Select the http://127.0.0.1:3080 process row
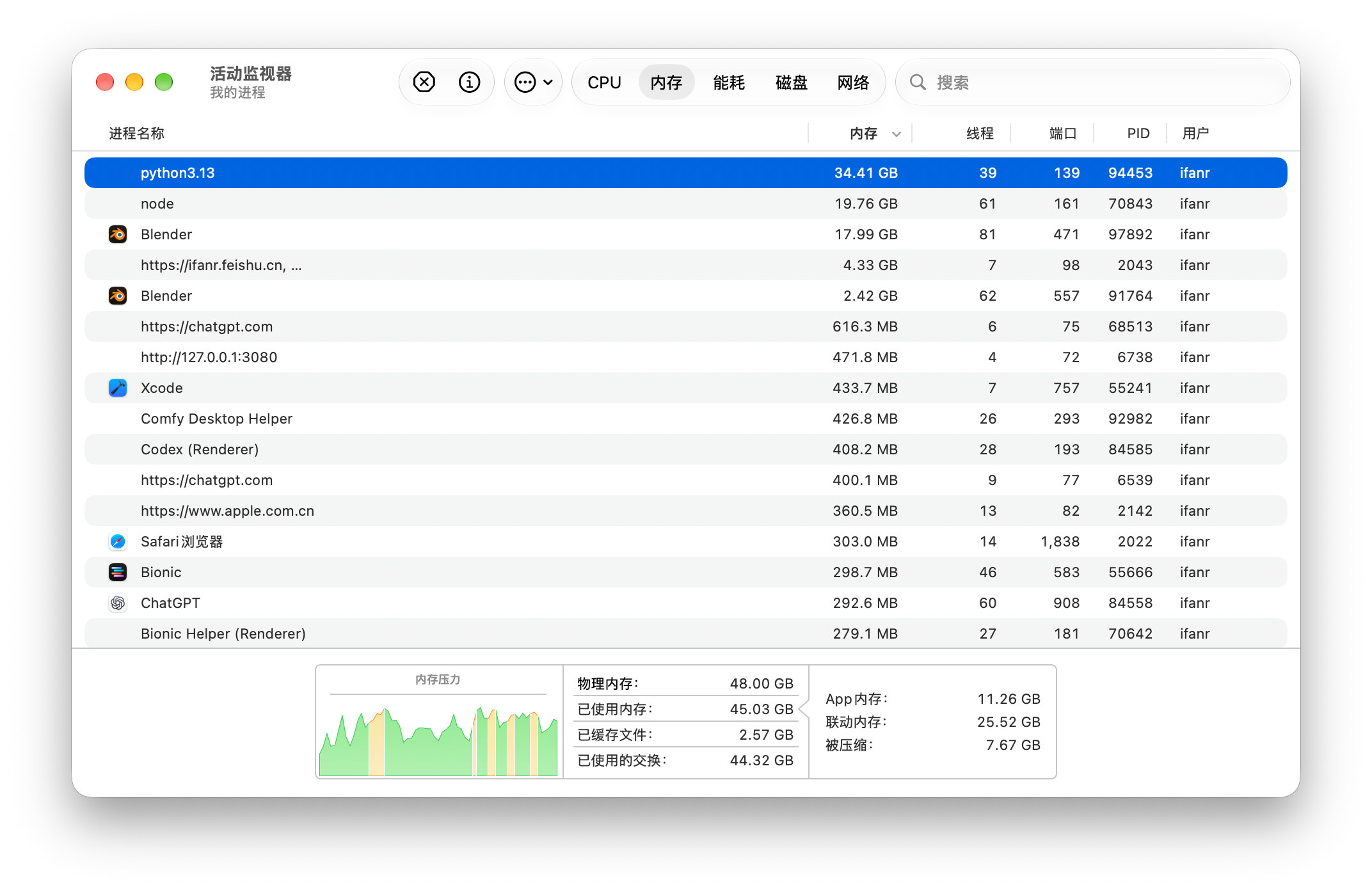1372x892 pixels. coord(686,357)
